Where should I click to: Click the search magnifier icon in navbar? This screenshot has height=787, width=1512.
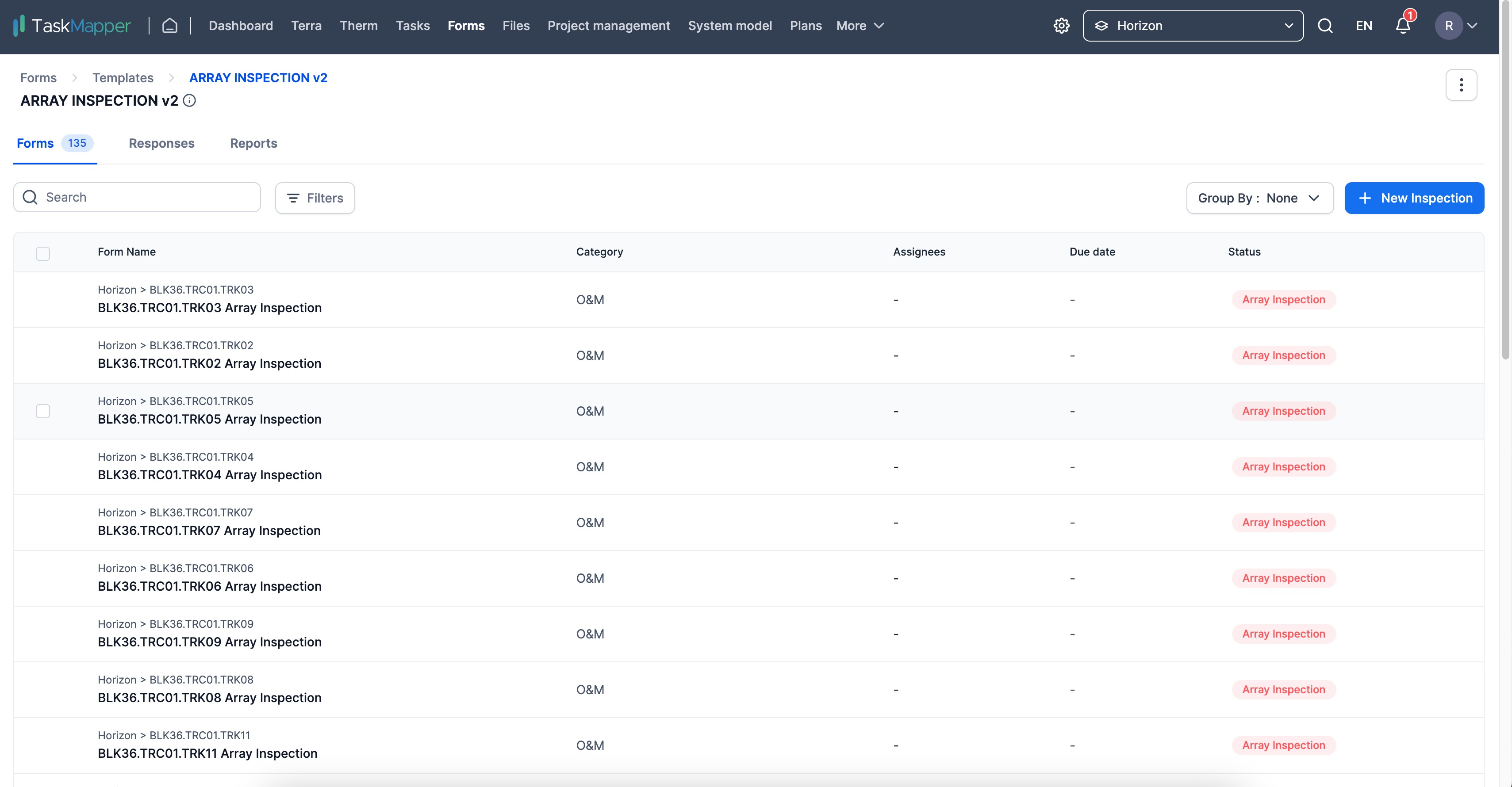coord(1325,26)
